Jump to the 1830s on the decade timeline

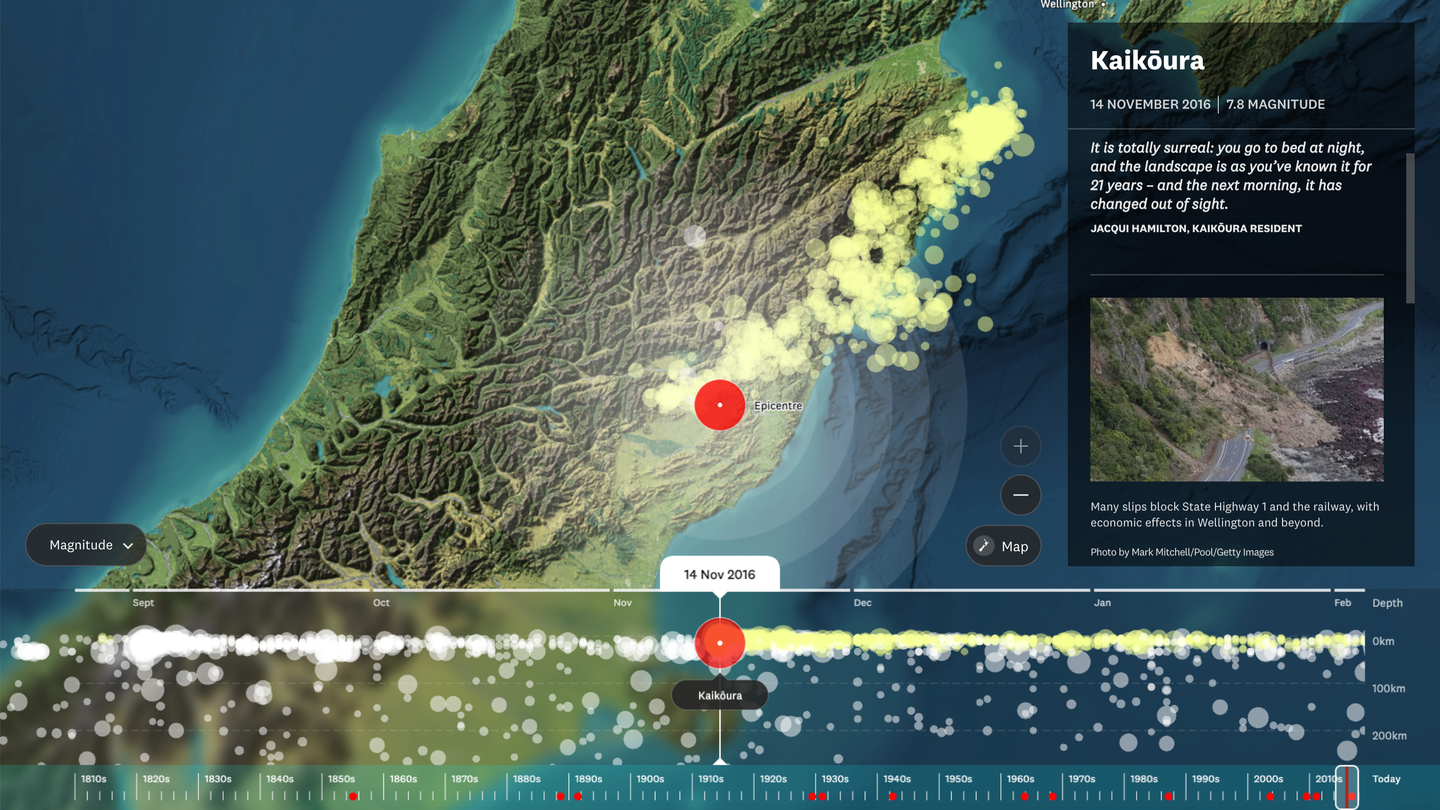[218, 779]
